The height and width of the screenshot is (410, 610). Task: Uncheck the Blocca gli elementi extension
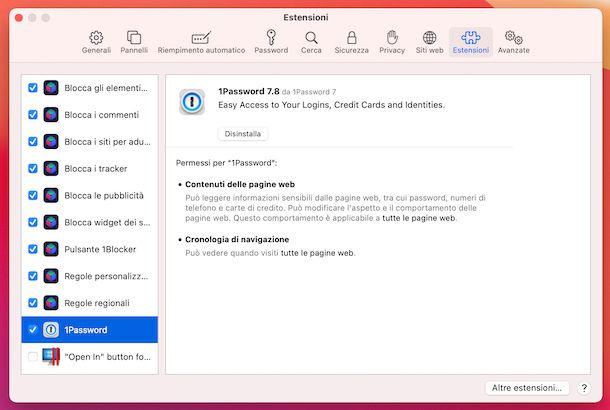[33, 88]
